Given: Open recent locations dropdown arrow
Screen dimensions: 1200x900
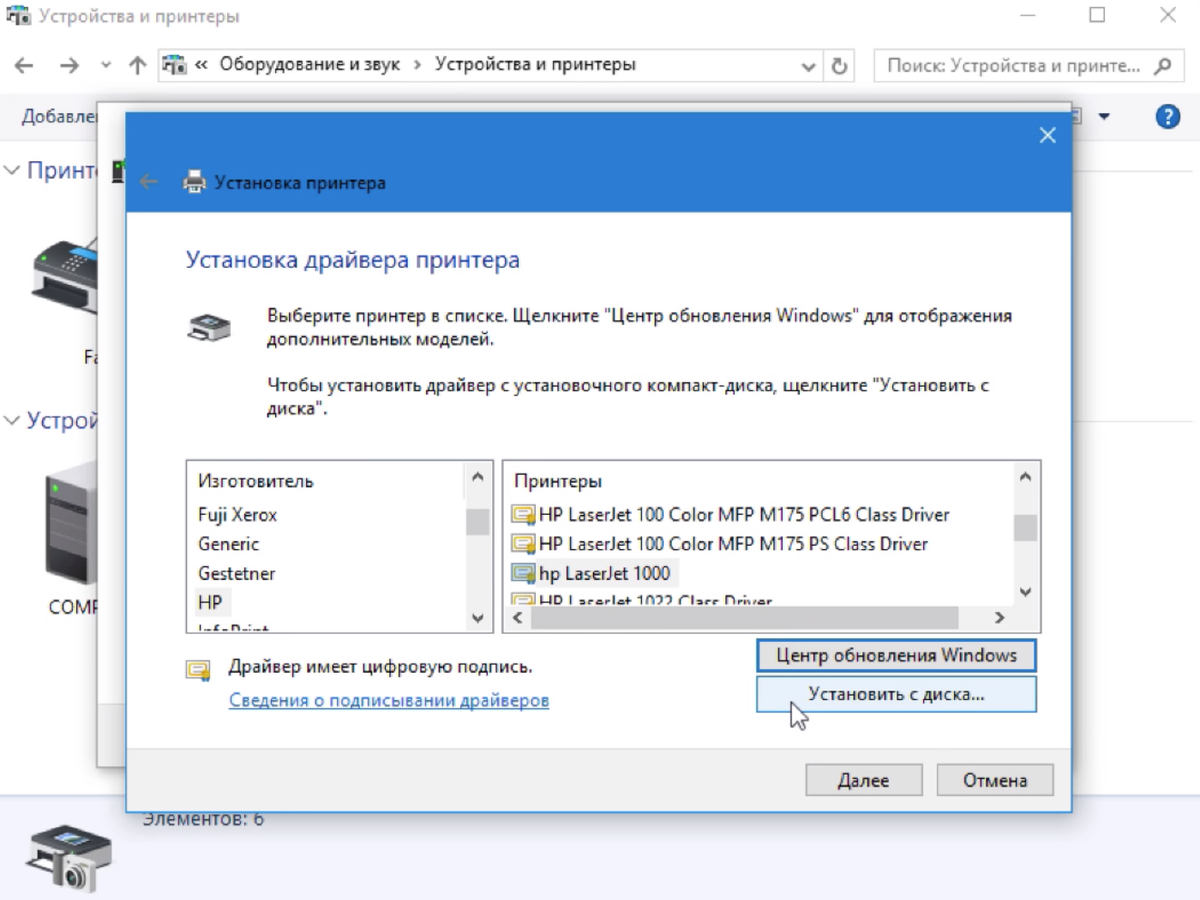Looking at the screenshot, I should click(106, 66).
